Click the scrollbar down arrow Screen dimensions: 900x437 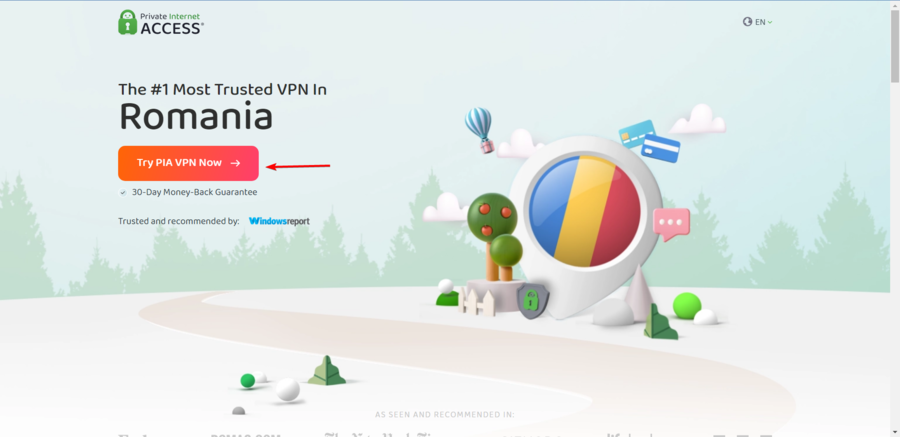click(895, 431)
